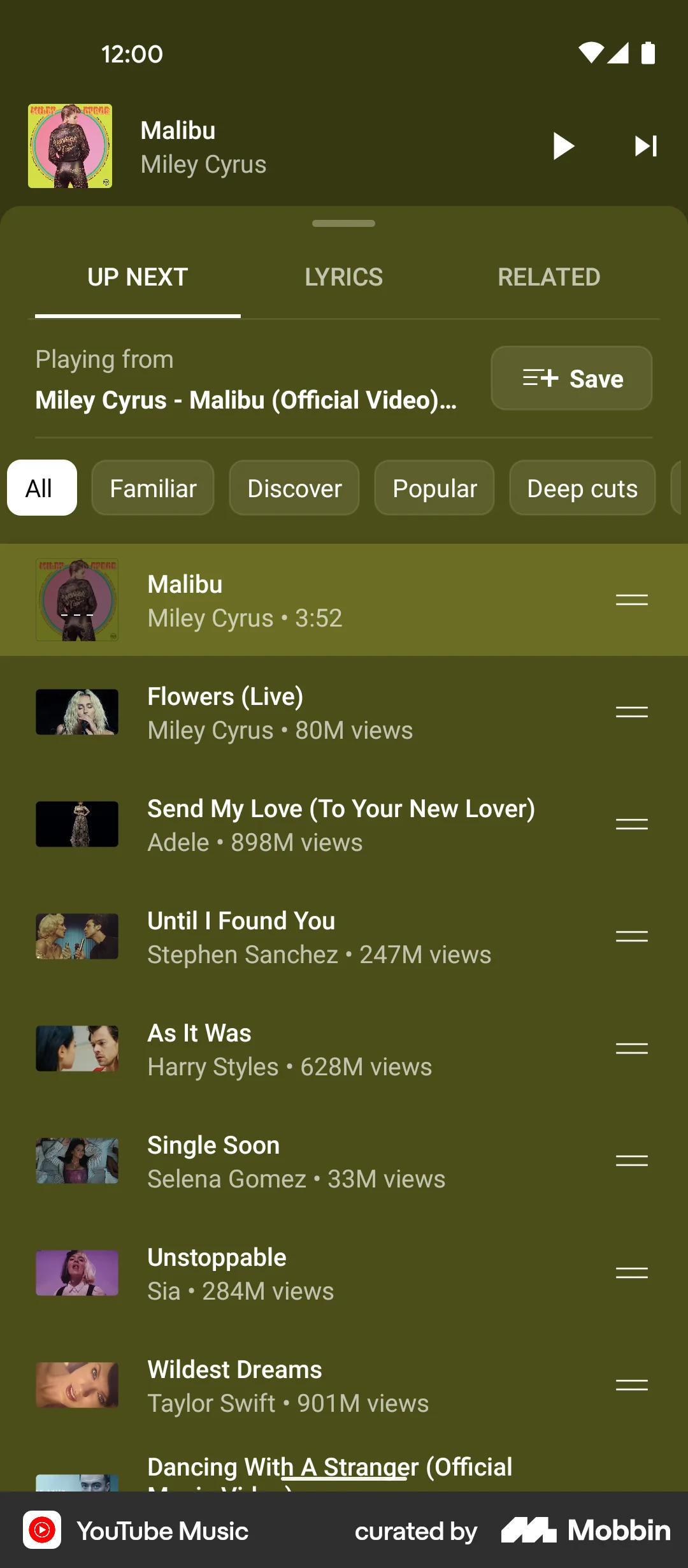The image size is (688, 1568).
Task: Collapse the queue using the drag handle bar
Action: (x=343, y=224)
